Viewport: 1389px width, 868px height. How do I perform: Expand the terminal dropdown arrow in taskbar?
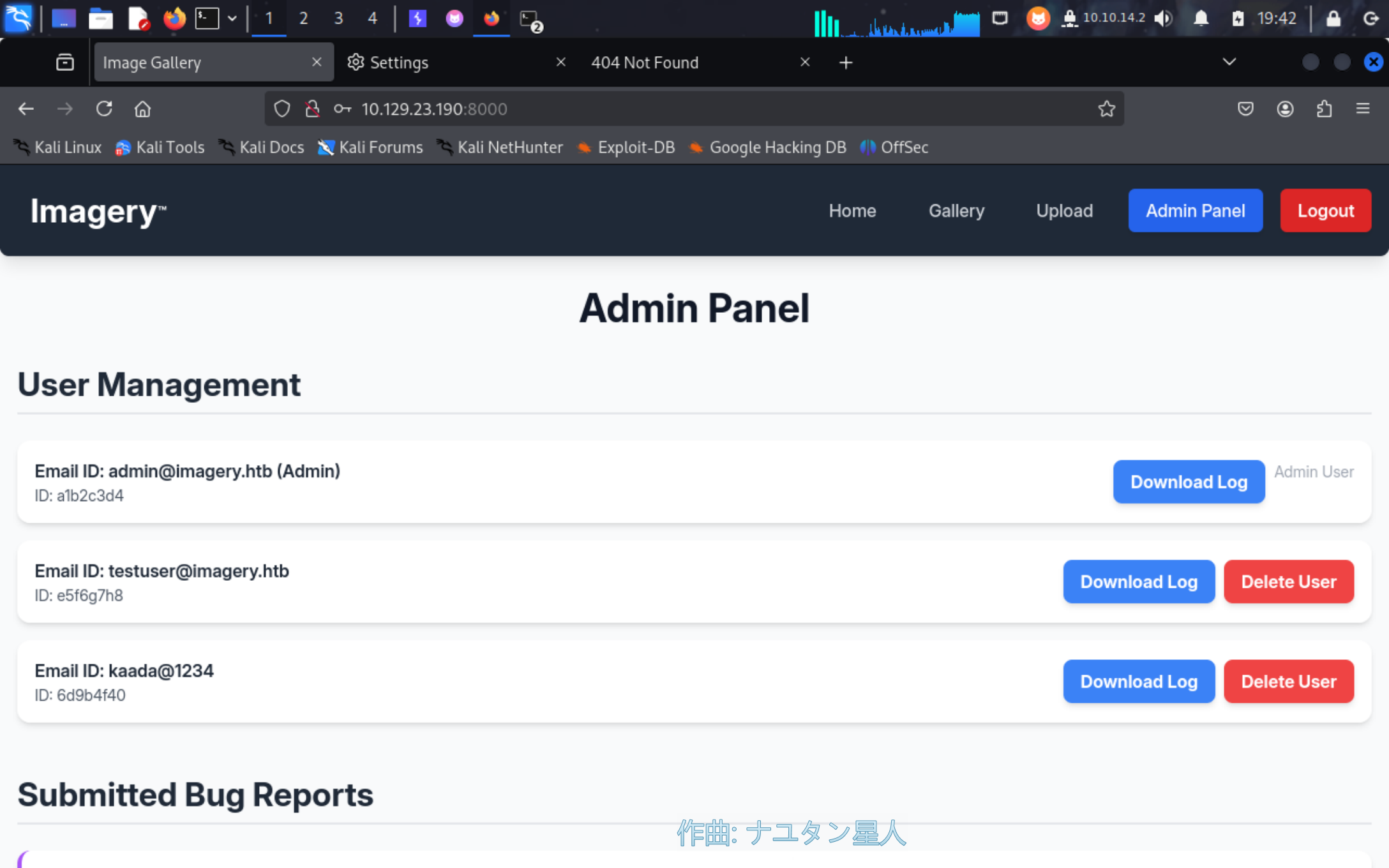click(232, 19)
